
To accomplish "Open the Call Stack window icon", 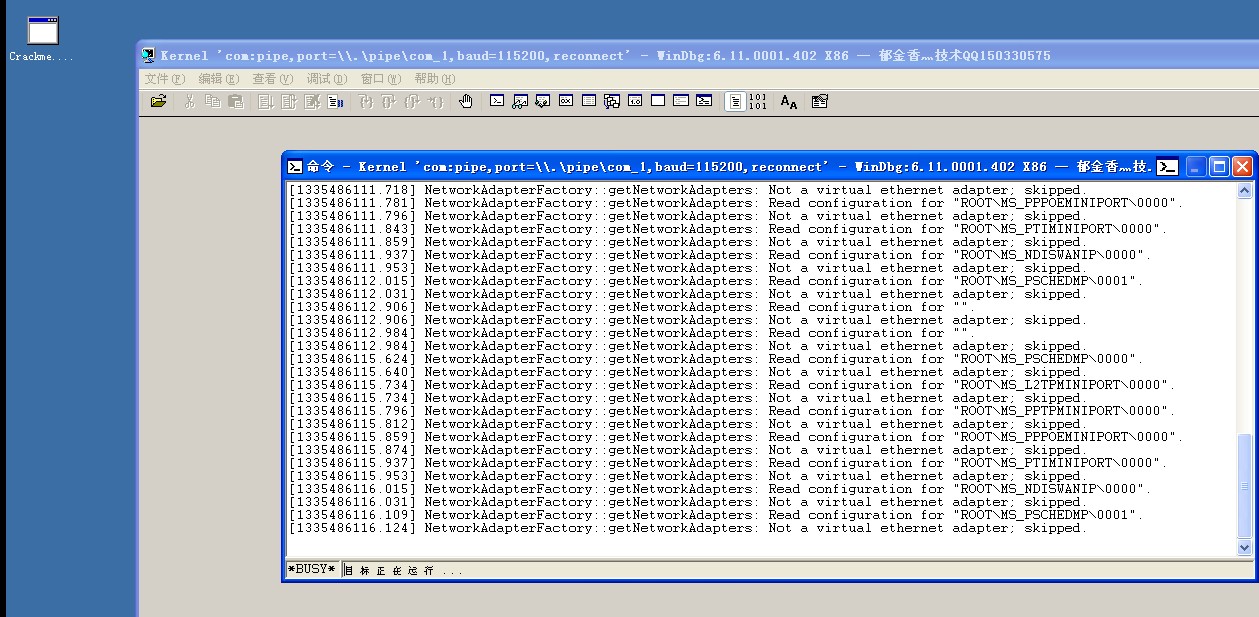I will tap(611, 101).
